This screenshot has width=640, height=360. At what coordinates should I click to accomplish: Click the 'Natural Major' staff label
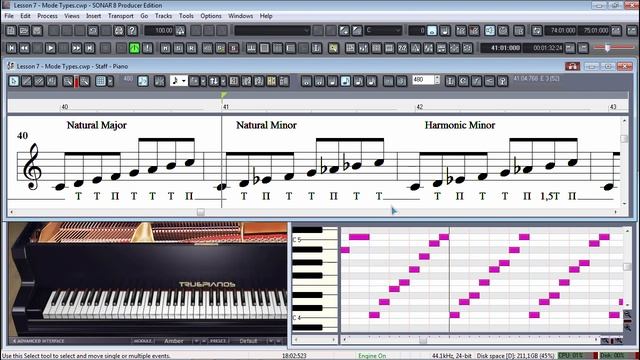pos(97,125)
